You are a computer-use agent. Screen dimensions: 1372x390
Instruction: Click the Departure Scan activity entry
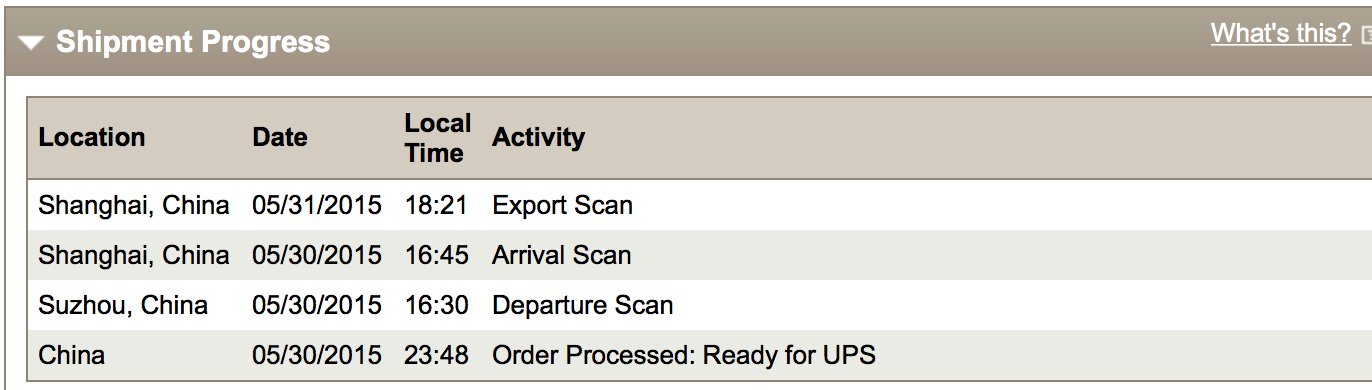tap(583, 305)
